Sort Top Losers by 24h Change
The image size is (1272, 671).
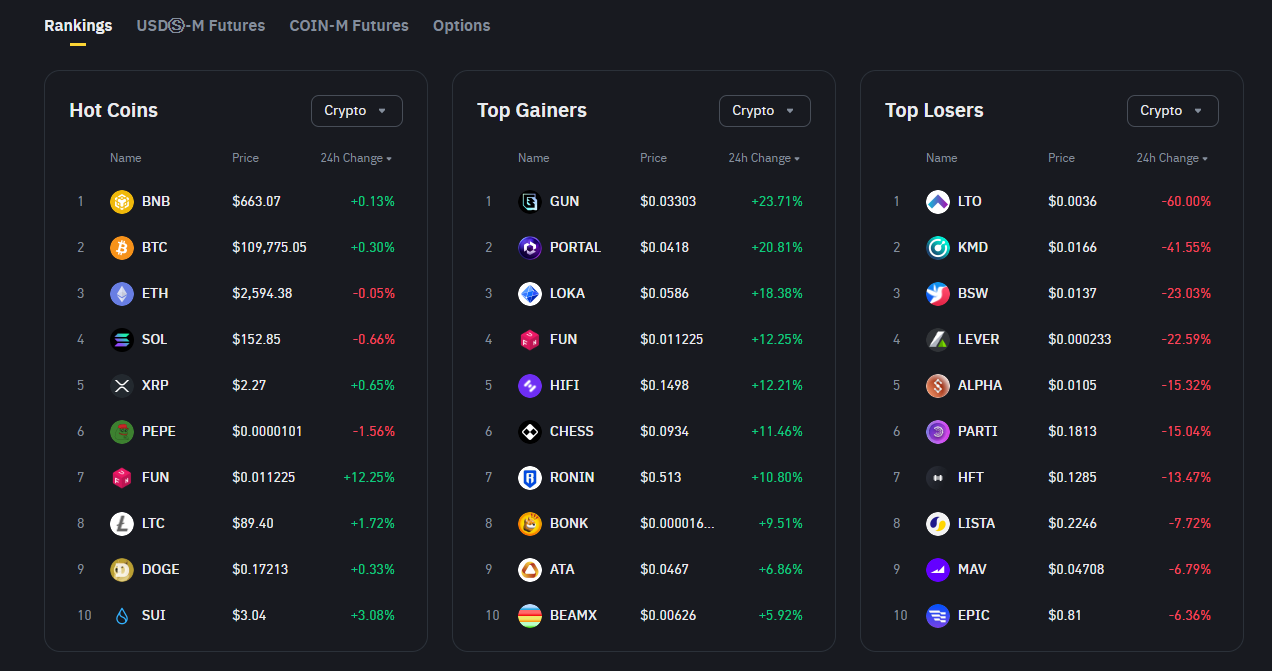[x=1172, y=158]
